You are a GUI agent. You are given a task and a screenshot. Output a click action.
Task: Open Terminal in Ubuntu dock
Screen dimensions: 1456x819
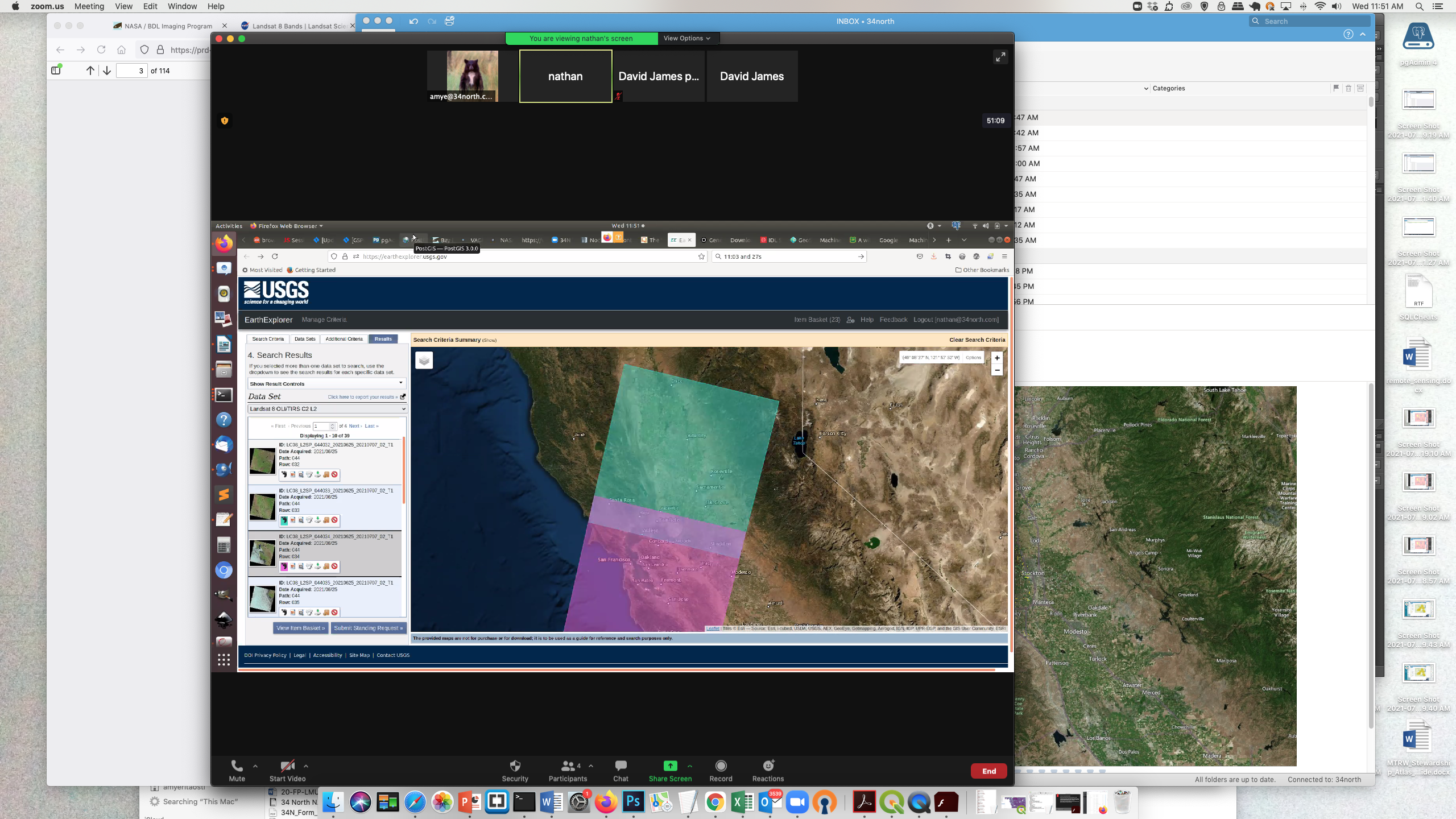(x=224, y=395)
